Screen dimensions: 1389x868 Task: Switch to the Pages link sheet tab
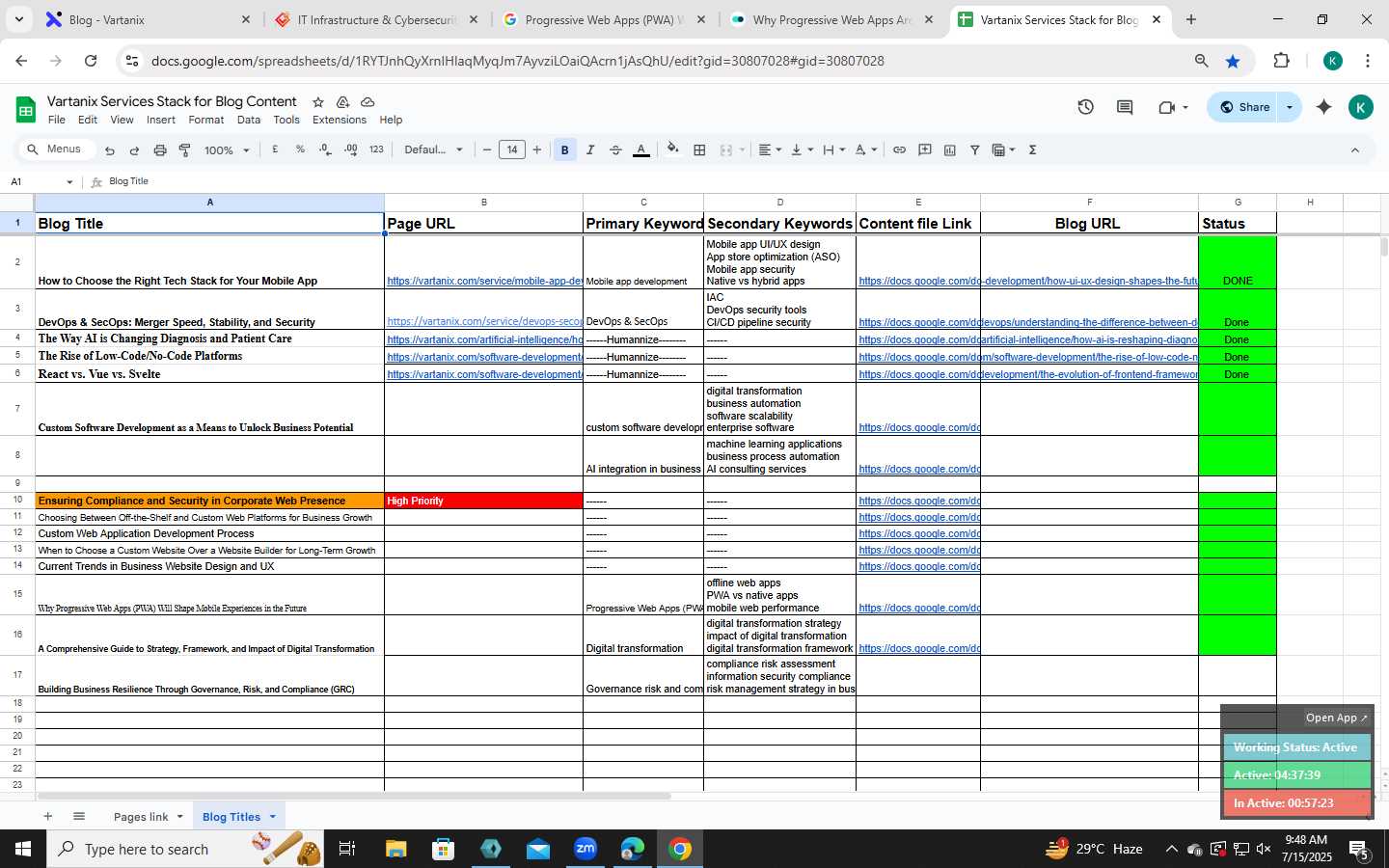[x=141, y=817]
